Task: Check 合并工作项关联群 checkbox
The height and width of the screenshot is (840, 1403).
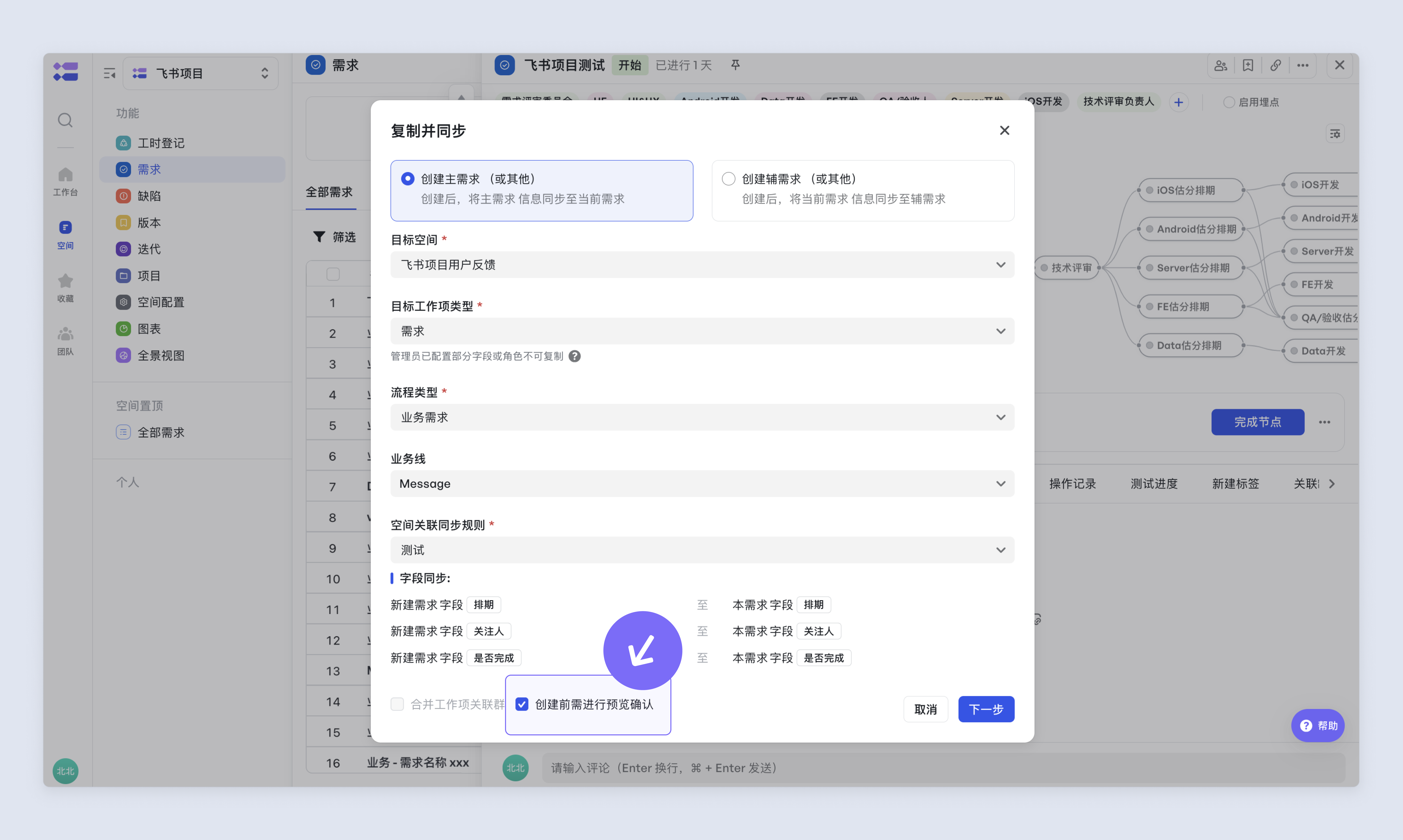Action: coord(397,704)
